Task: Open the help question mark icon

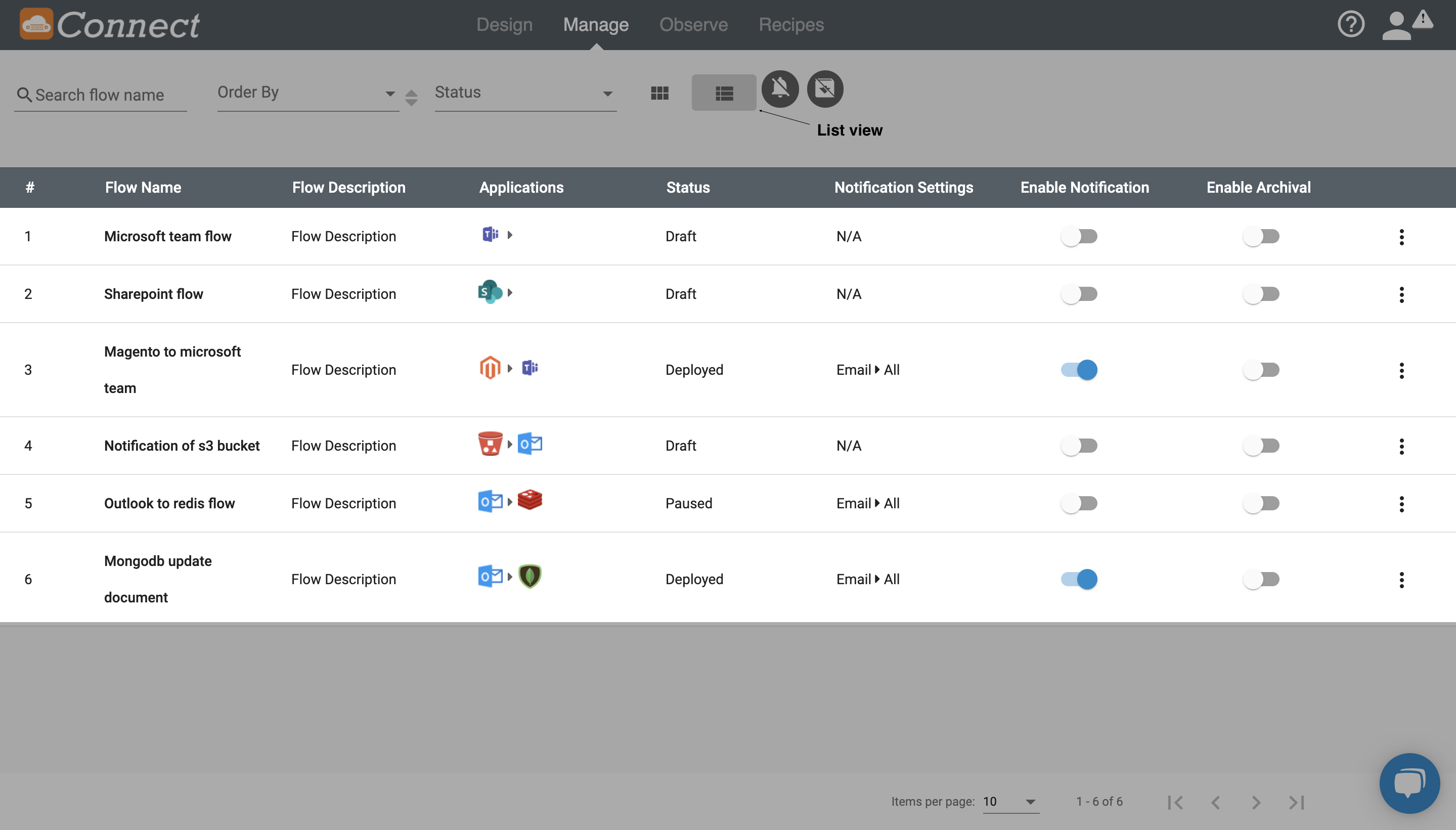Action: point(1351,24)
